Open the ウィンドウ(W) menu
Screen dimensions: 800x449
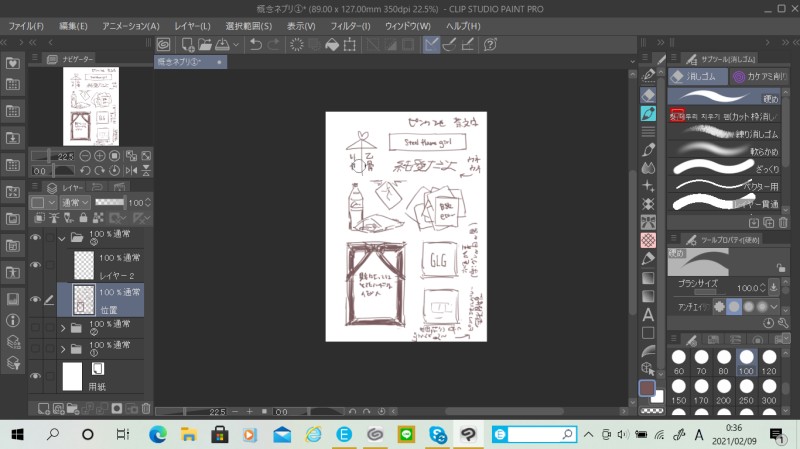click(408, 26)
